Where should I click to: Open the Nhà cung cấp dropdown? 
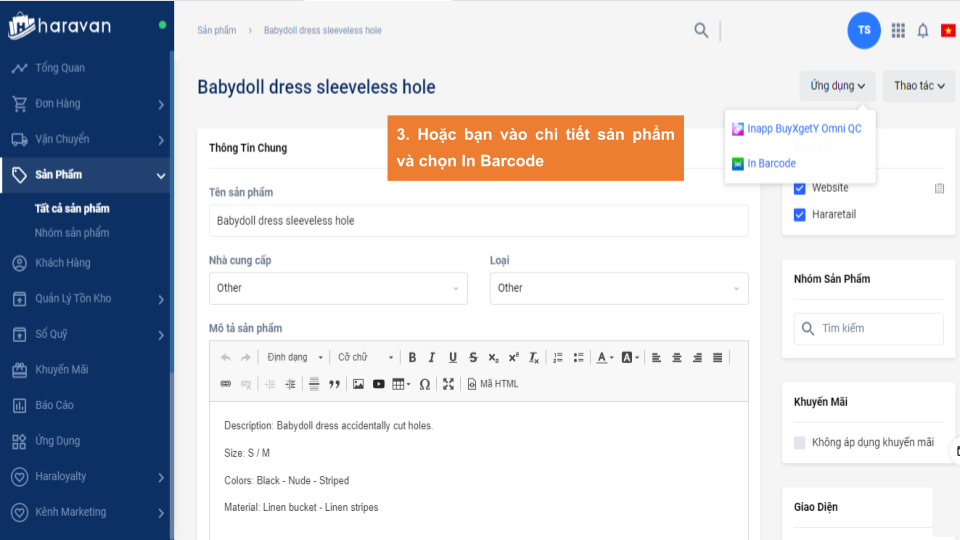(338, 288)
